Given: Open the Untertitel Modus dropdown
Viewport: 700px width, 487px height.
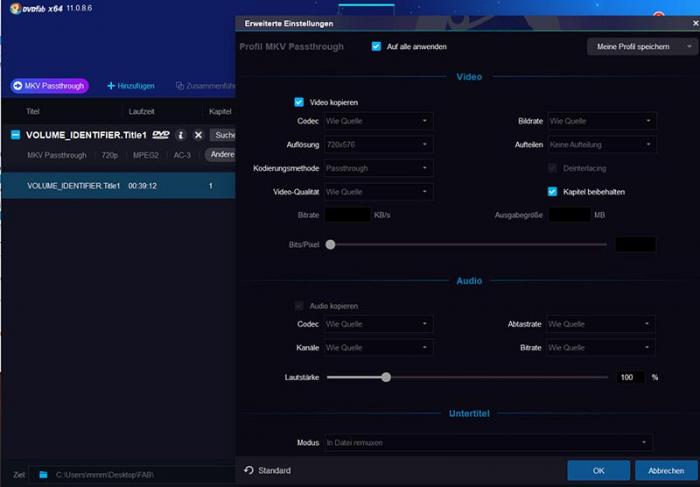Looking at the screenshot, I should [x=487, y=442].
